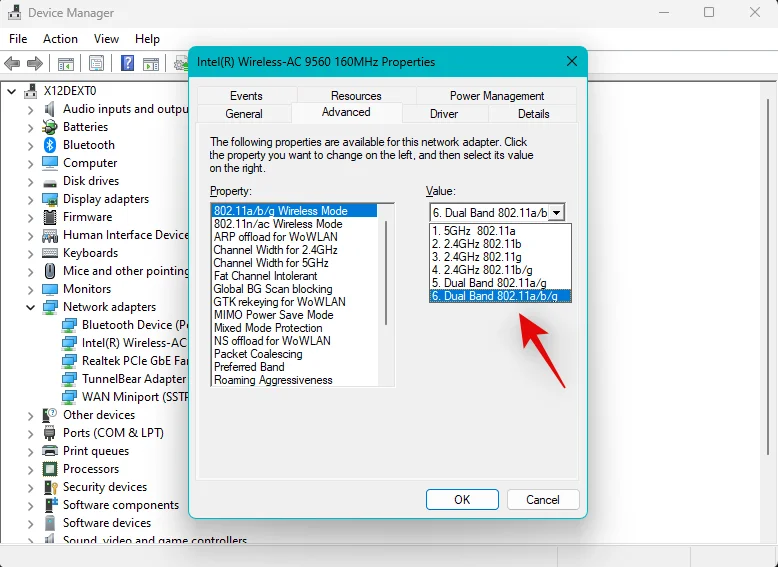Open the Action menu
The width and height of the screenshot is (778, 567).
tap(60, 39)
